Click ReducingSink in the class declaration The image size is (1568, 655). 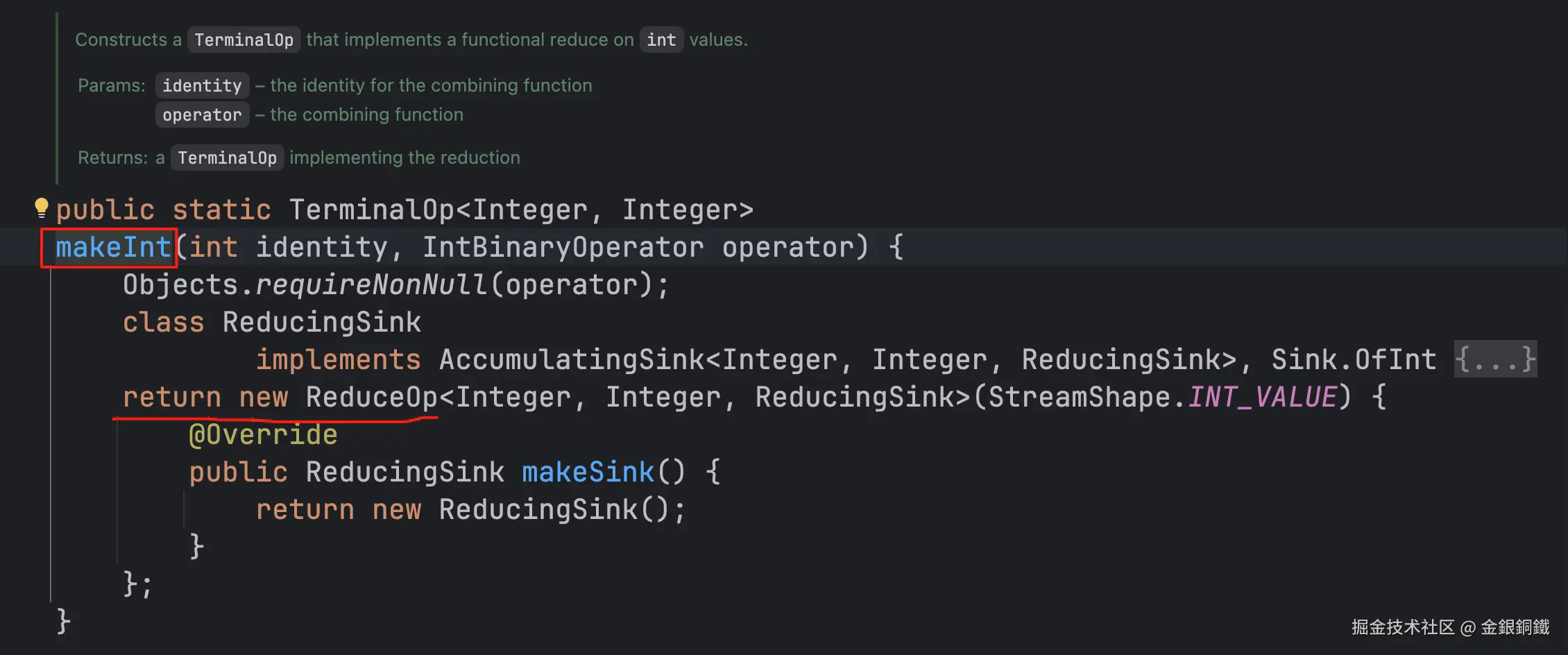point(321,323)
